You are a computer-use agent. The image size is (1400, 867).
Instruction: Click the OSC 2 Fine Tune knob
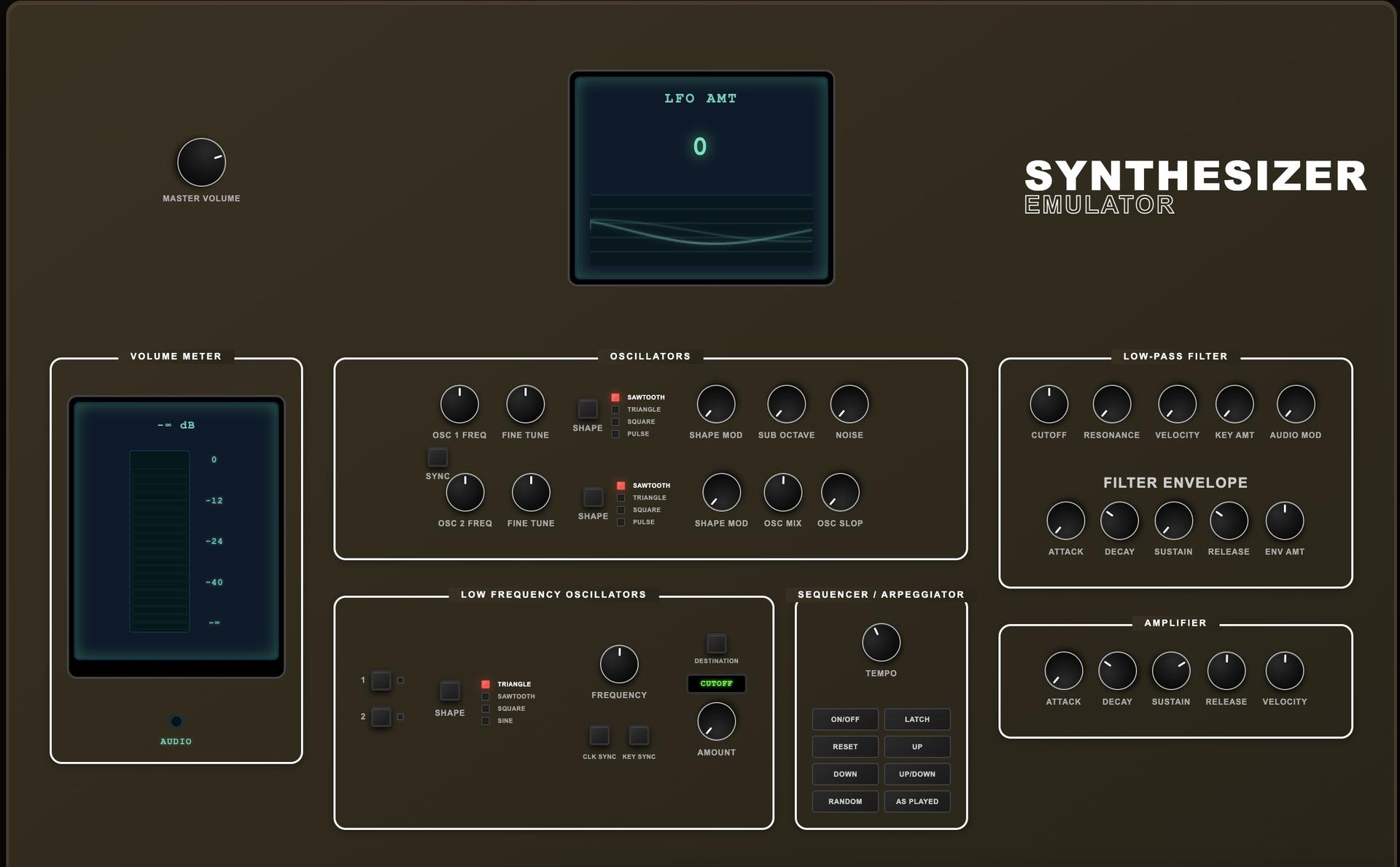(531, 492)
